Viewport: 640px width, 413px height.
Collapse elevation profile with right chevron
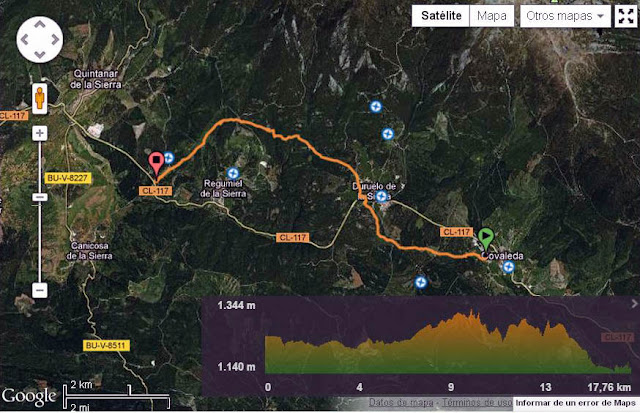tap(634, 304)
